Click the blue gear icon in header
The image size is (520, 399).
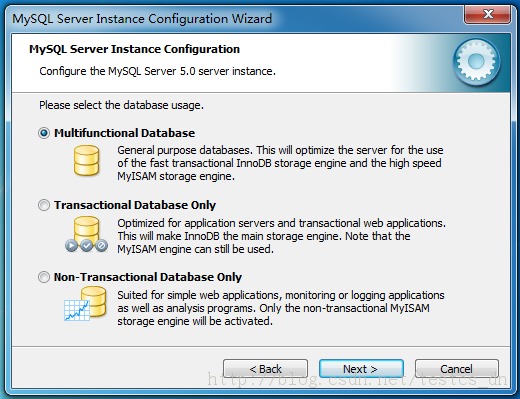click(x=476, y=61)
